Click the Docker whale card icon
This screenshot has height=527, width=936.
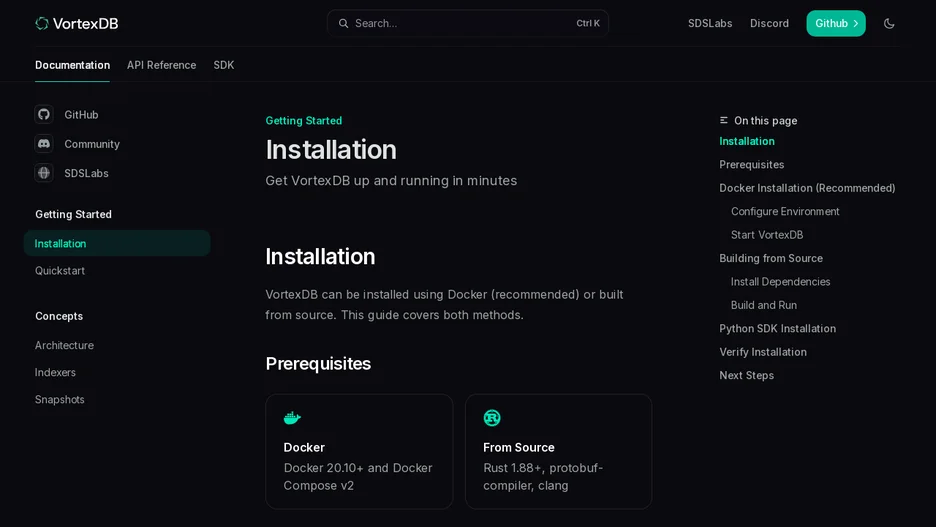[x=292, y=418]
